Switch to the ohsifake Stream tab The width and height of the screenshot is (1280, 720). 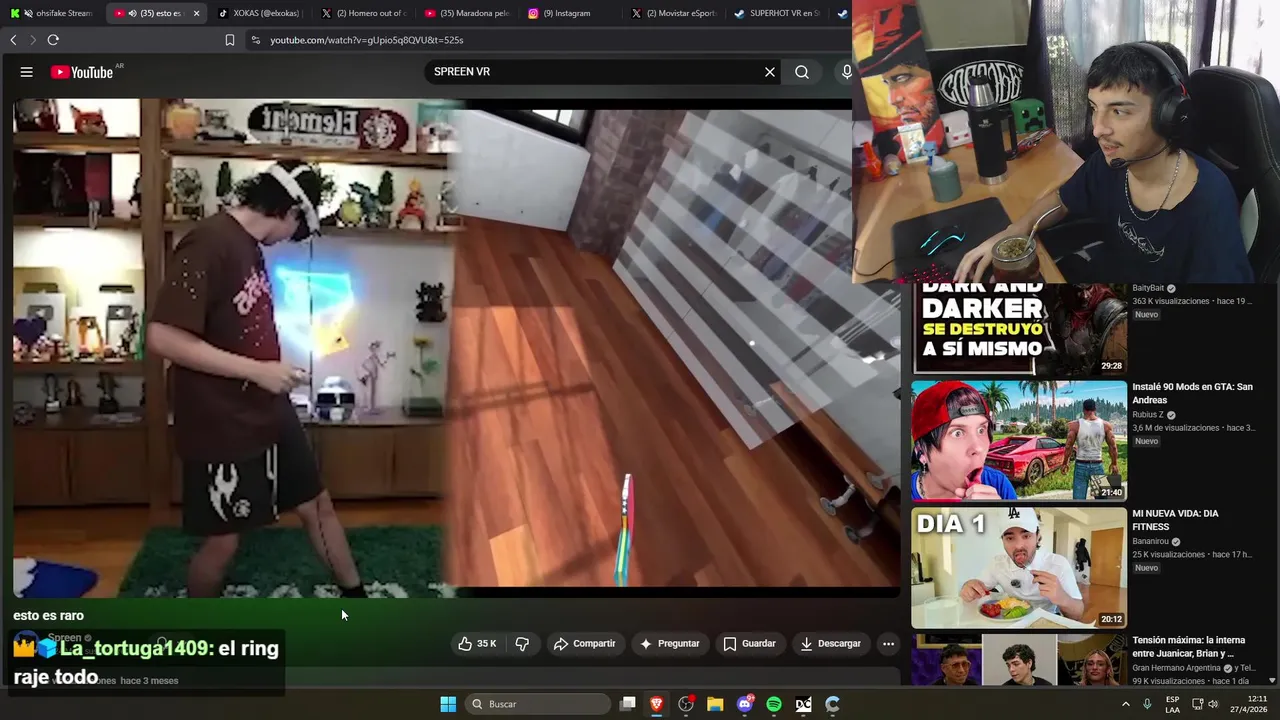51,13
